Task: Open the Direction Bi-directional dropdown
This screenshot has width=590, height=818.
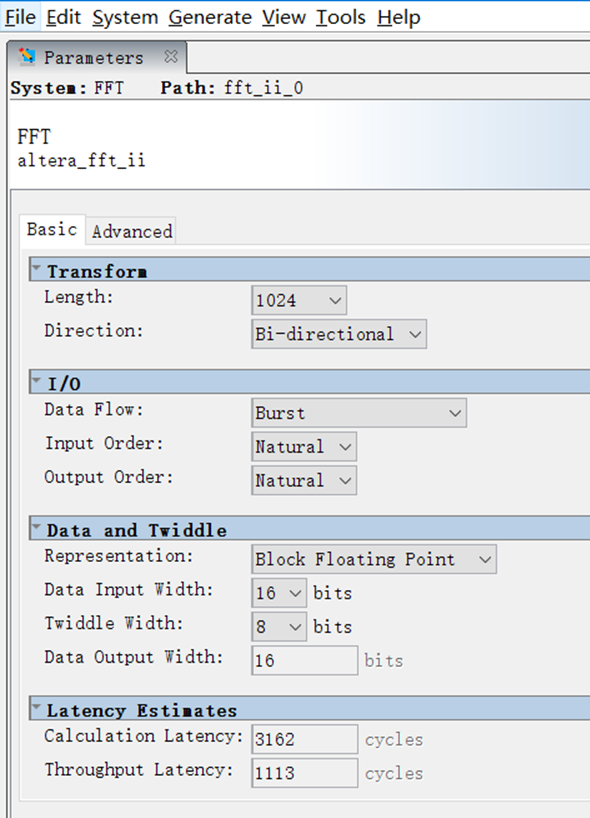Action: point(339,334)
